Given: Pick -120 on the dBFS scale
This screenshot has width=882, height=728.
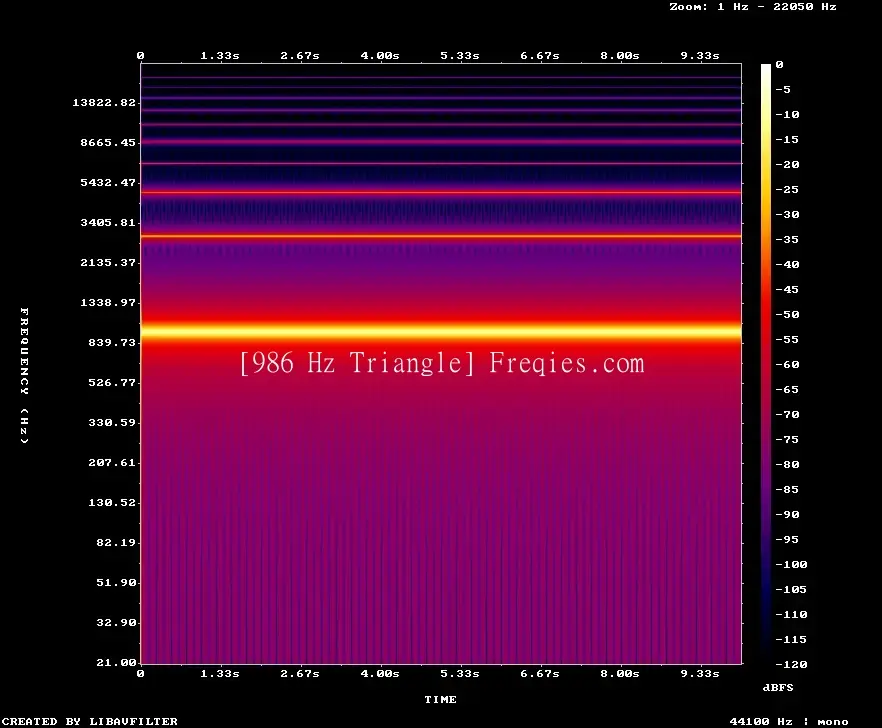Looking at the screenshot, I should [x=791, y=664].
